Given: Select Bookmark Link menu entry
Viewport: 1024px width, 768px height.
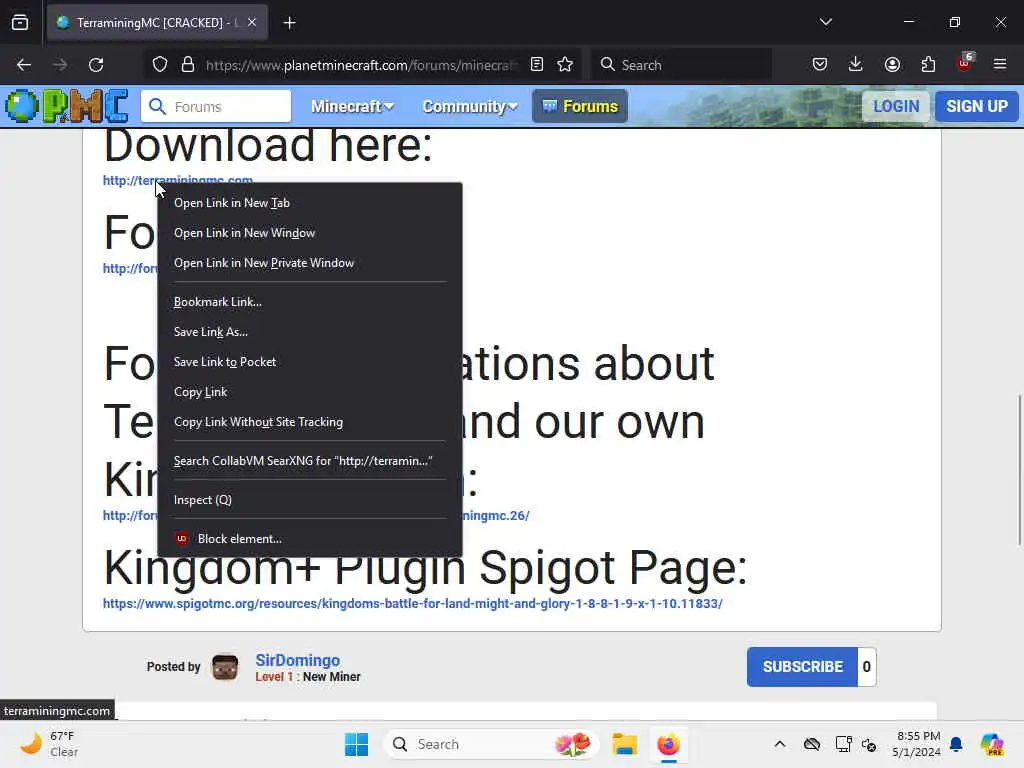Looking at the screenshot, I should (310, 302).
